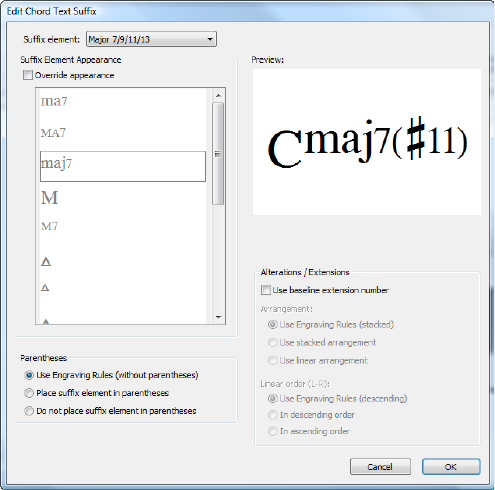Viewport: 495px width, 490px height.
Task: Select the maj7 suffix appearance
Action: (123, 166)
